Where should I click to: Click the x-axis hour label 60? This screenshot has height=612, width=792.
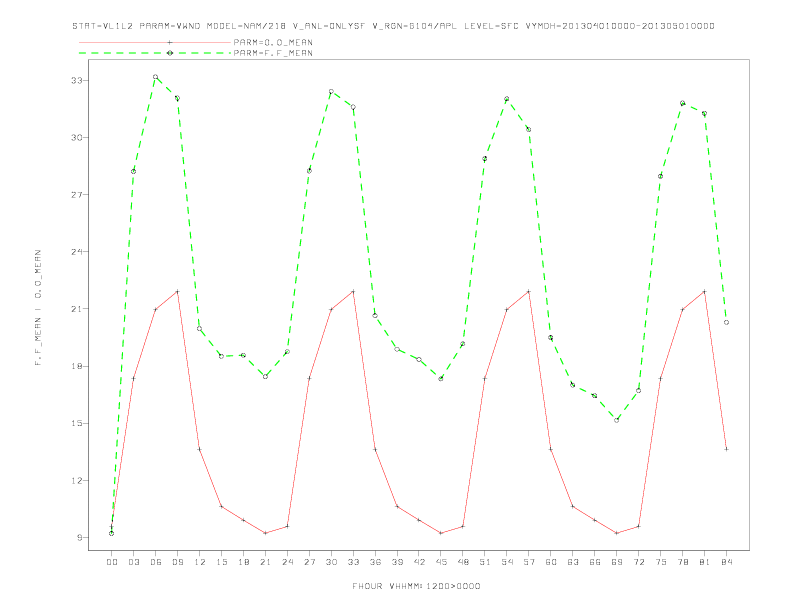coord(551,562)
